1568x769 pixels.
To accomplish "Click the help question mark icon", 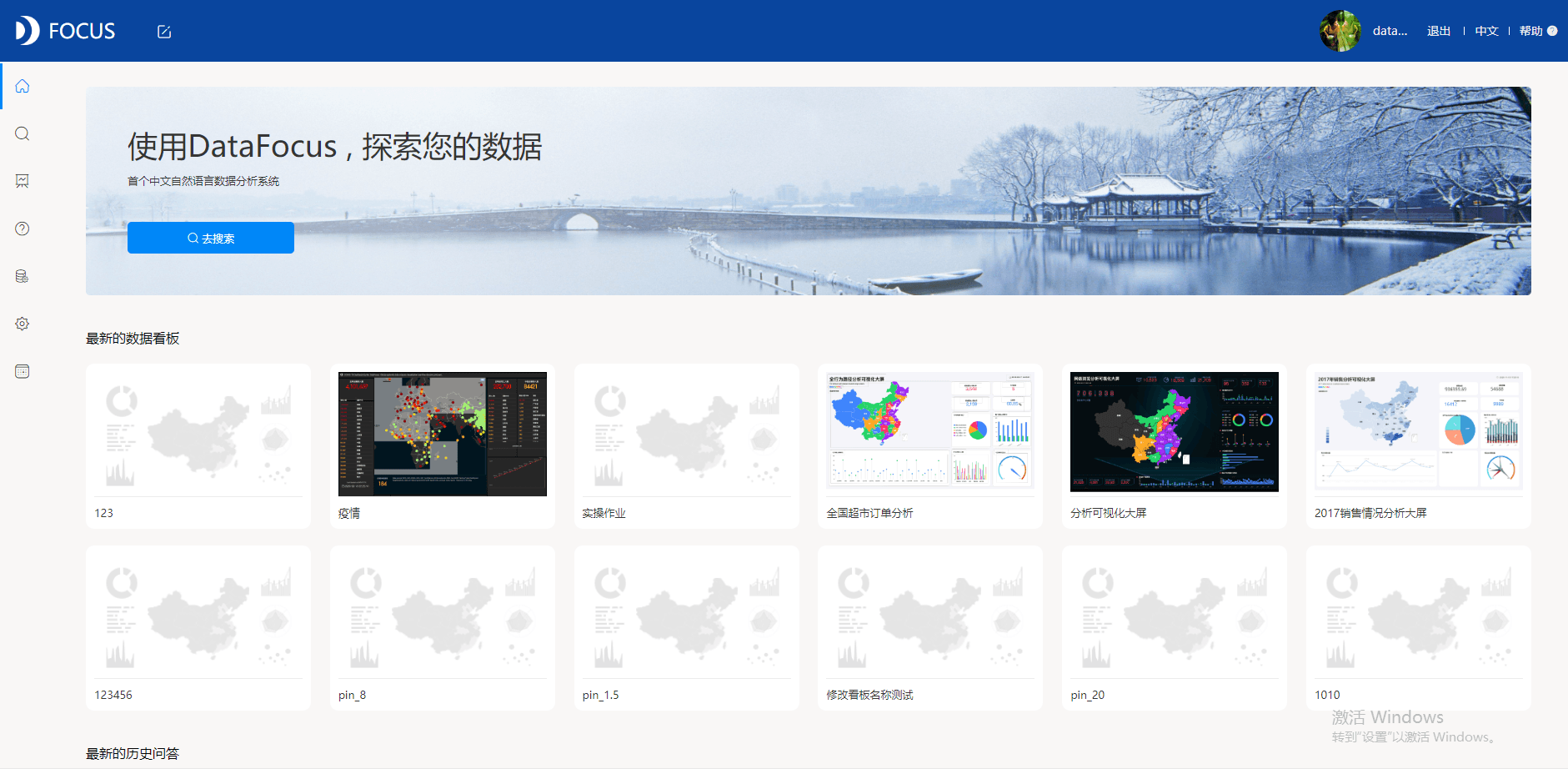I will click(1552, 31).
